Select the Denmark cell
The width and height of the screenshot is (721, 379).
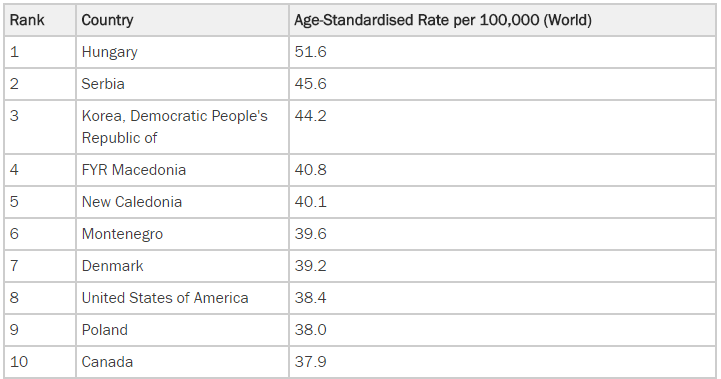point(112,265)
